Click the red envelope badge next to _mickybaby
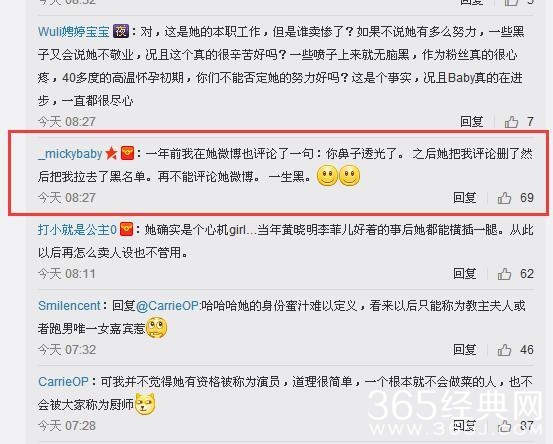Image resolution: width=553 pixels, height=444 pixels. [x=127, y=153]
